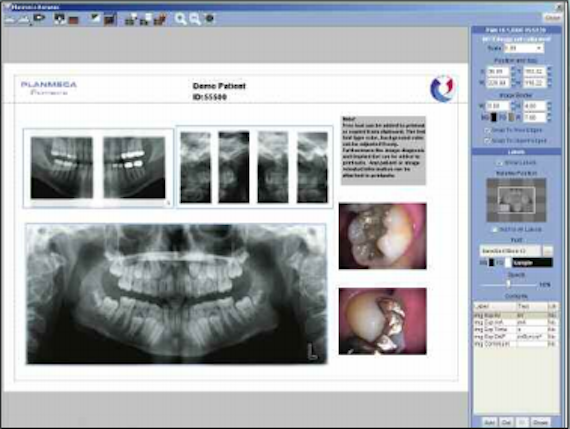Click the height field under Position and Size

(x=534, y=83)
